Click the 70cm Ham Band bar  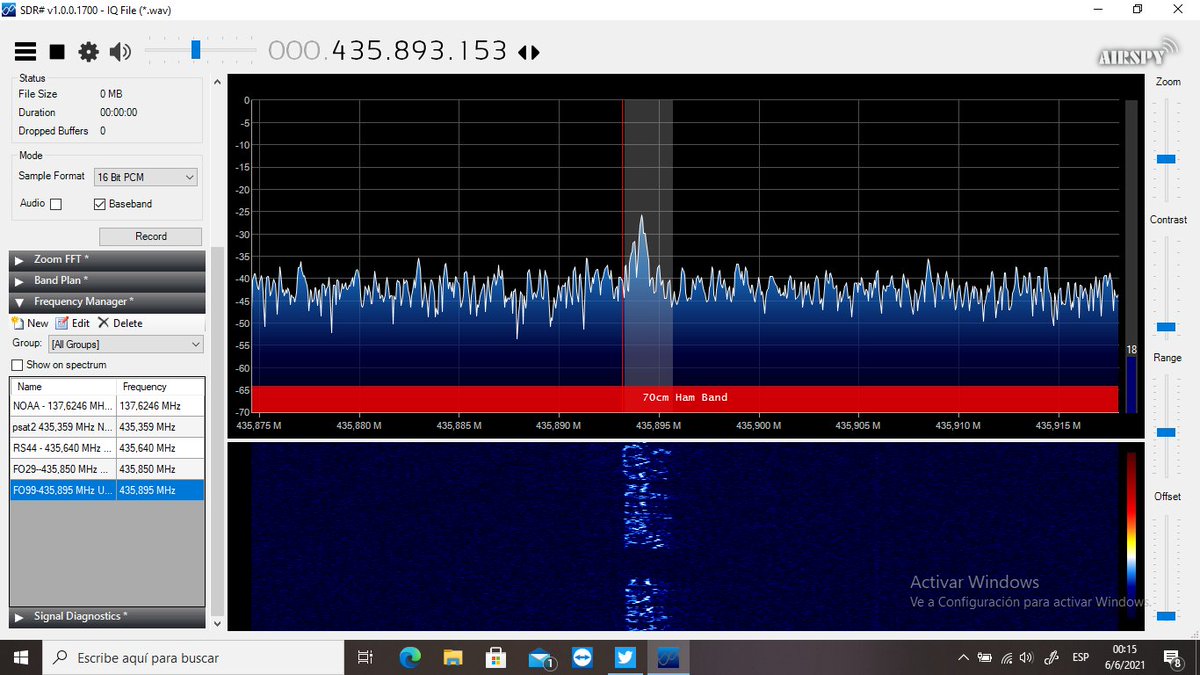pyautogui.click(x=684, y=398)
